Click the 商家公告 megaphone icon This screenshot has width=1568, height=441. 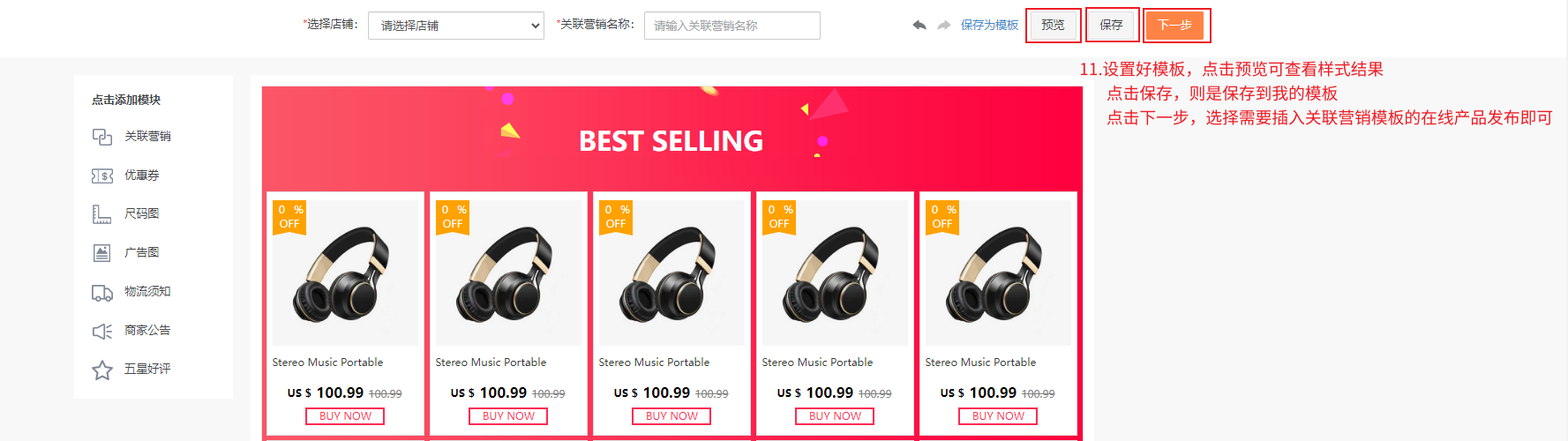pos(102,331)
